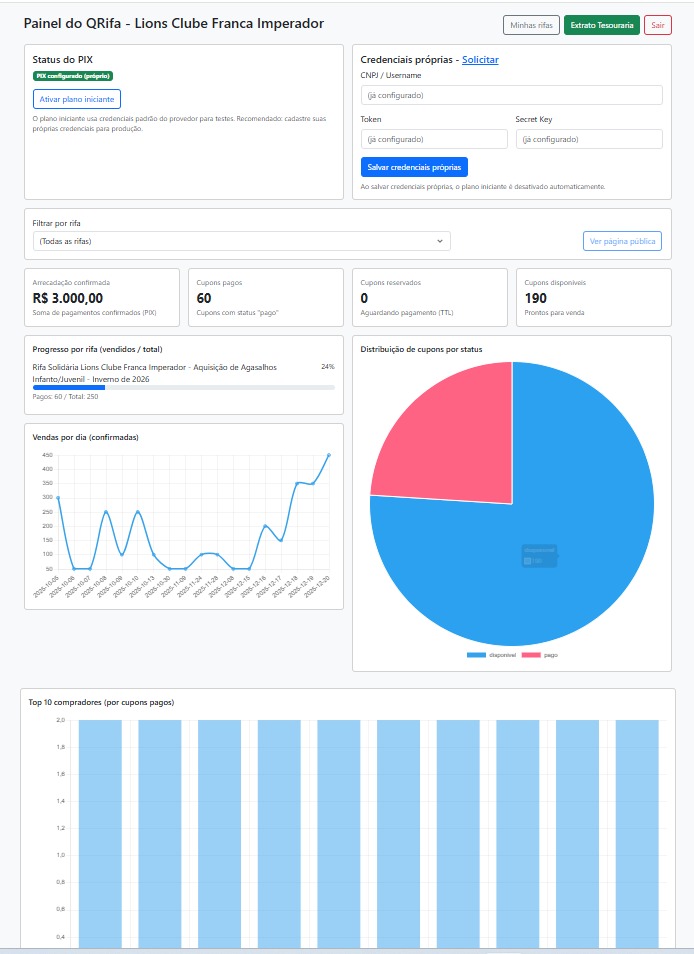Select the Secret Key field
Viewport: 694px width, 954px height.
pyautogui.click(x=588, y=139)
